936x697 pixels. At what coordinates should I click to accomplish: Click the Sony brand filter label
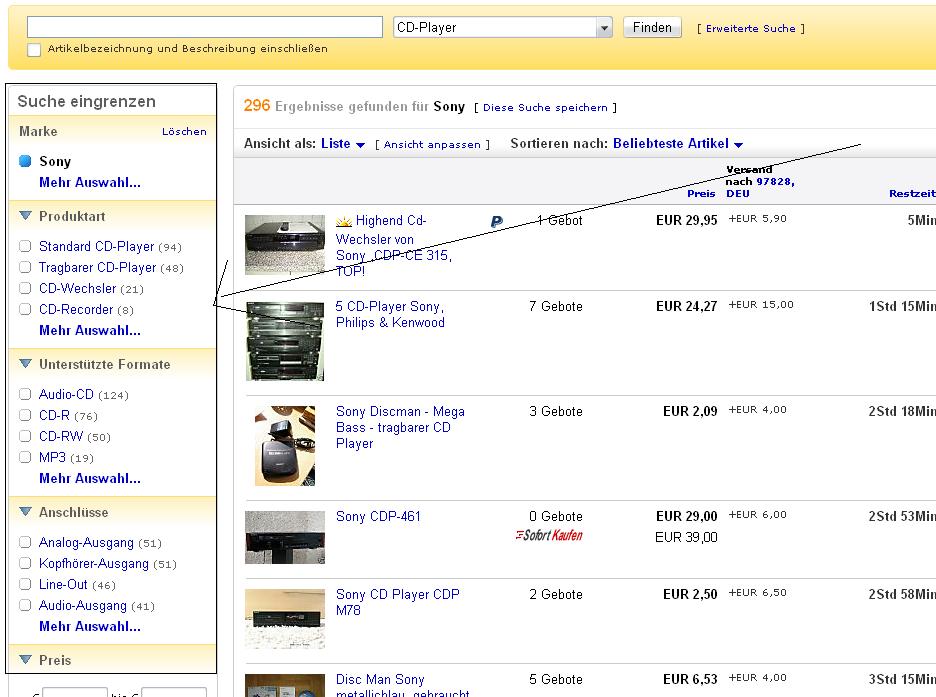pyautogui.click(x=55, y=162)
